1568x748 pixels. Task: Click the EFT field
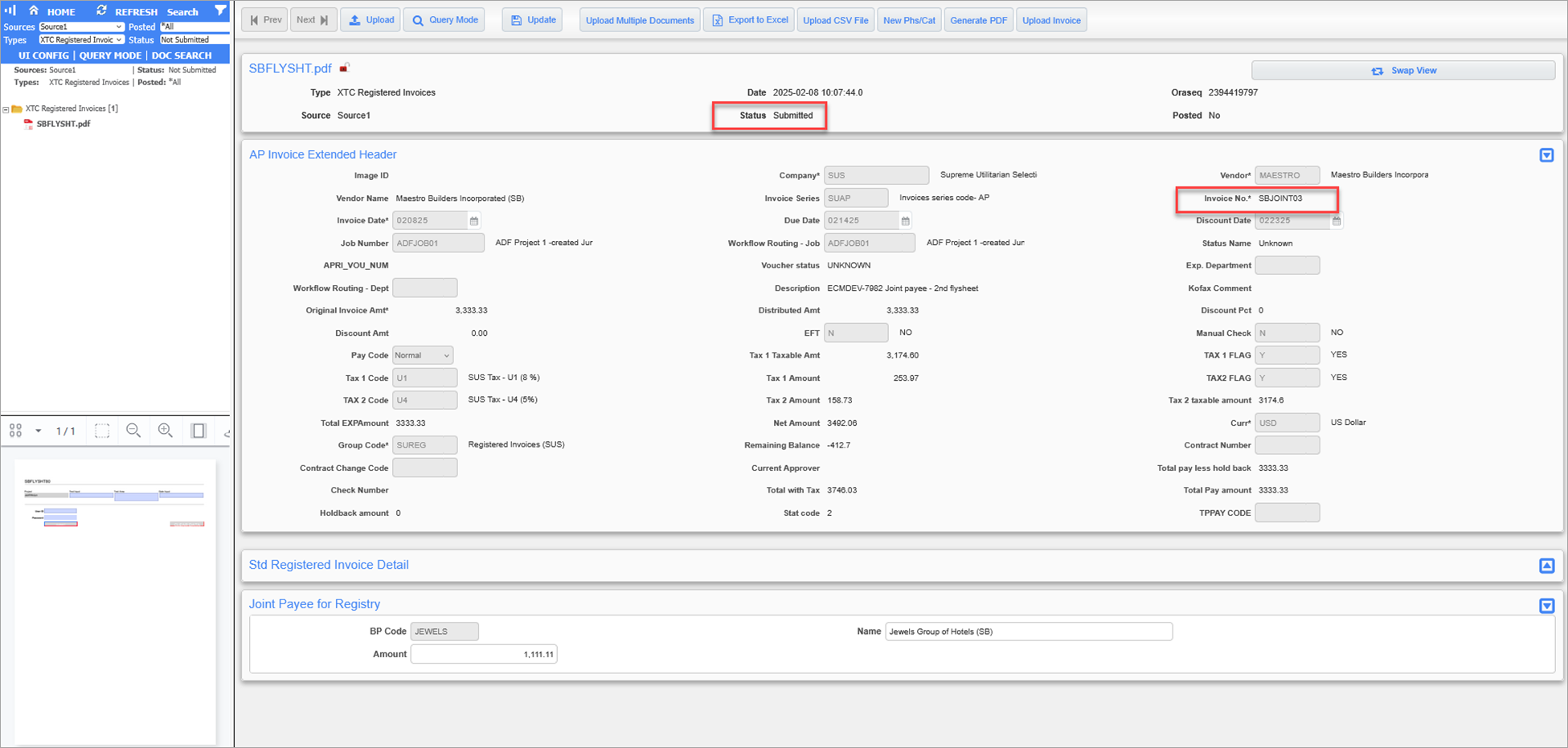(856, 333)
